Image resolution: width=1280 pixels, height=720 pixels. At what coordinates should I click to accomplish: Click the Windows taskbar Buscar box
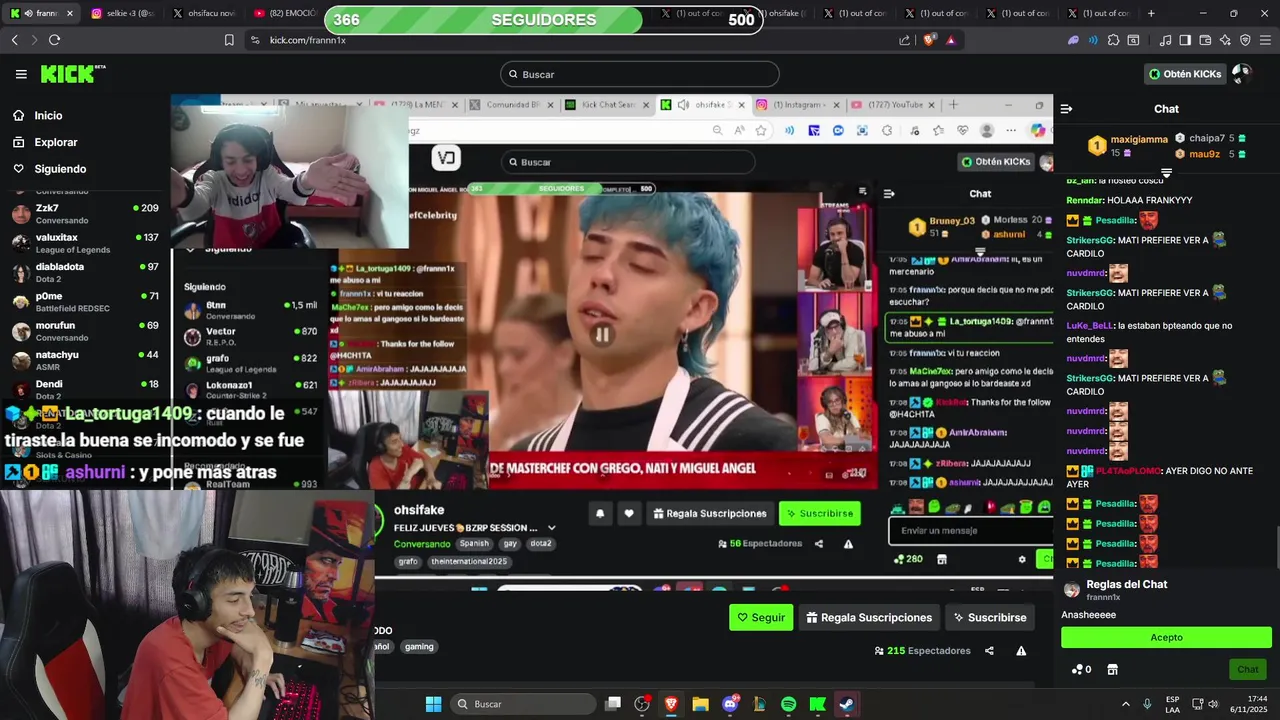point(523,704)
